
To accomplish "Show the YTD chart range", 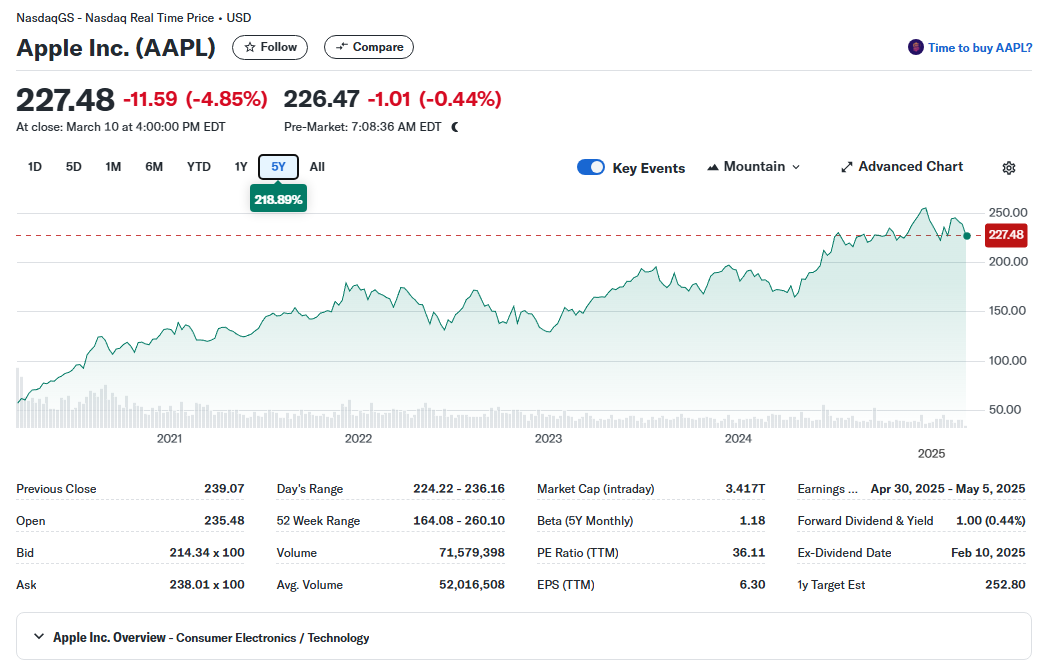I will (x=199, y=167).
